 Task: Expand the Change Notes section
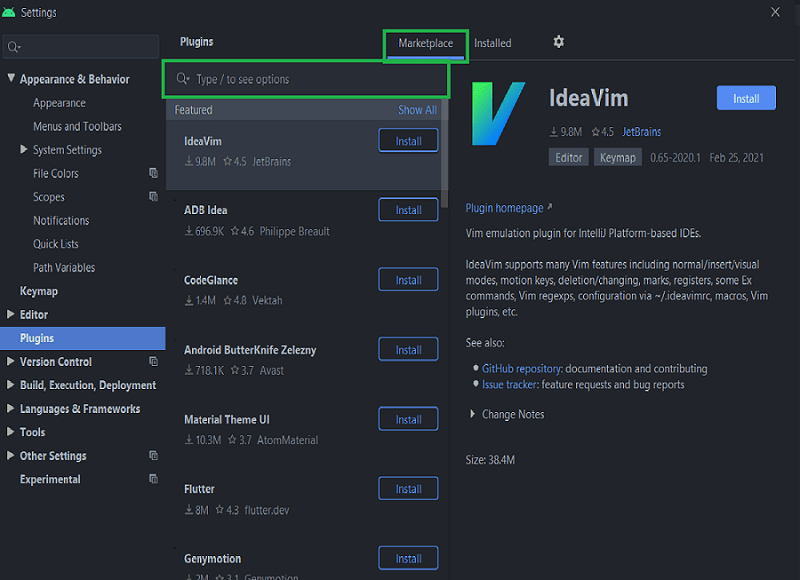click(472, 414)
